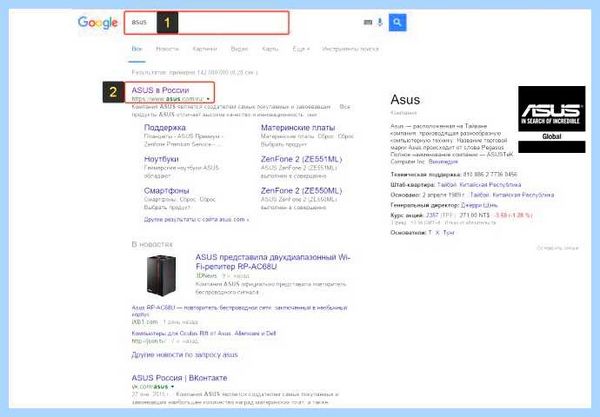The height and width of the screenshot is (417, 600).
Task: Select the Все results tab
Action: pyautogui.click(x=137, y=49)
